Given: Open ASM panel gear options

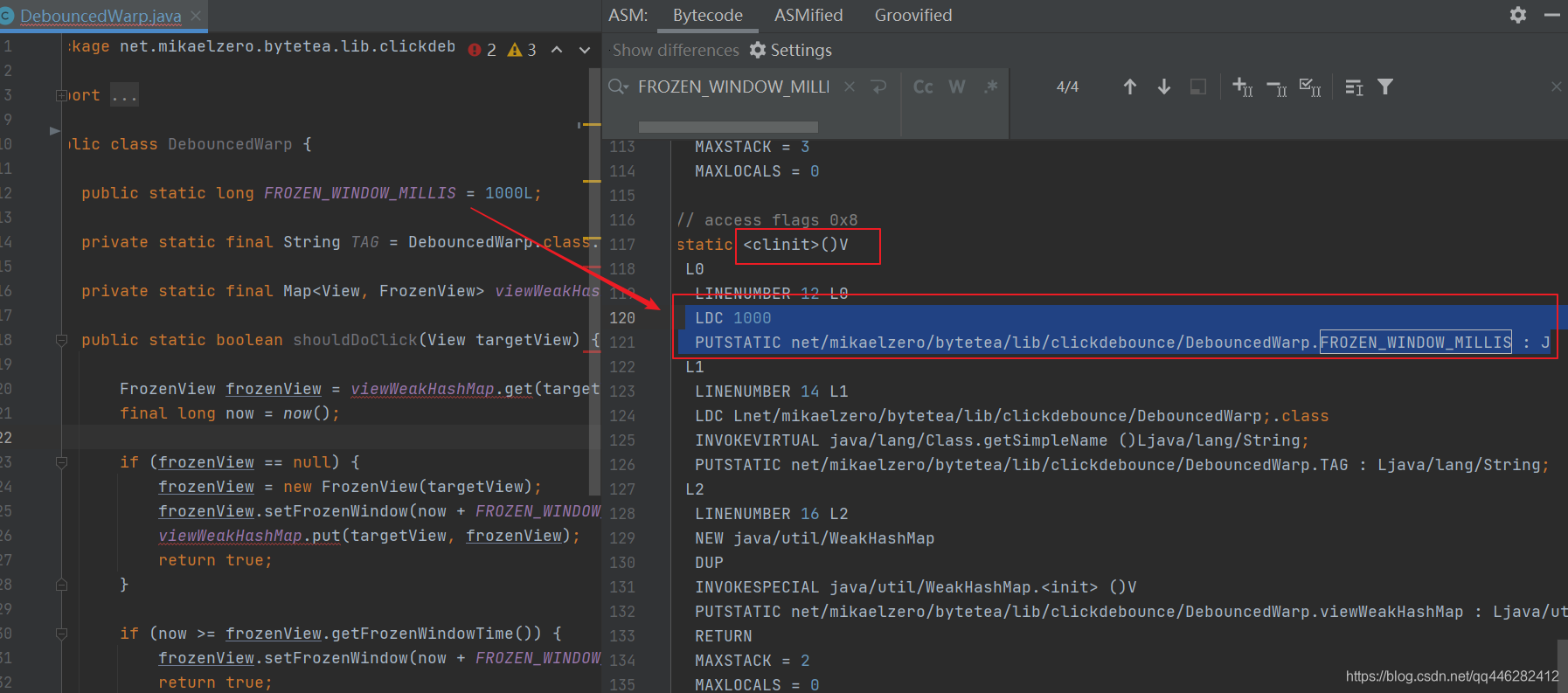Looking at the screenshot, I should 1518,15.
